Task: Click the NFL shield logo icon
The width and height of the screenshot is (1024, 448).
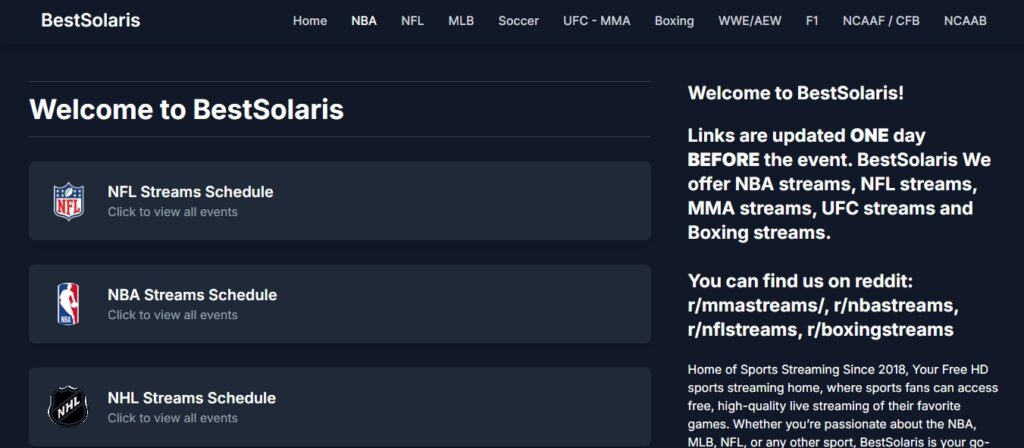Action: pyautogui.click(x=68, y=201)
